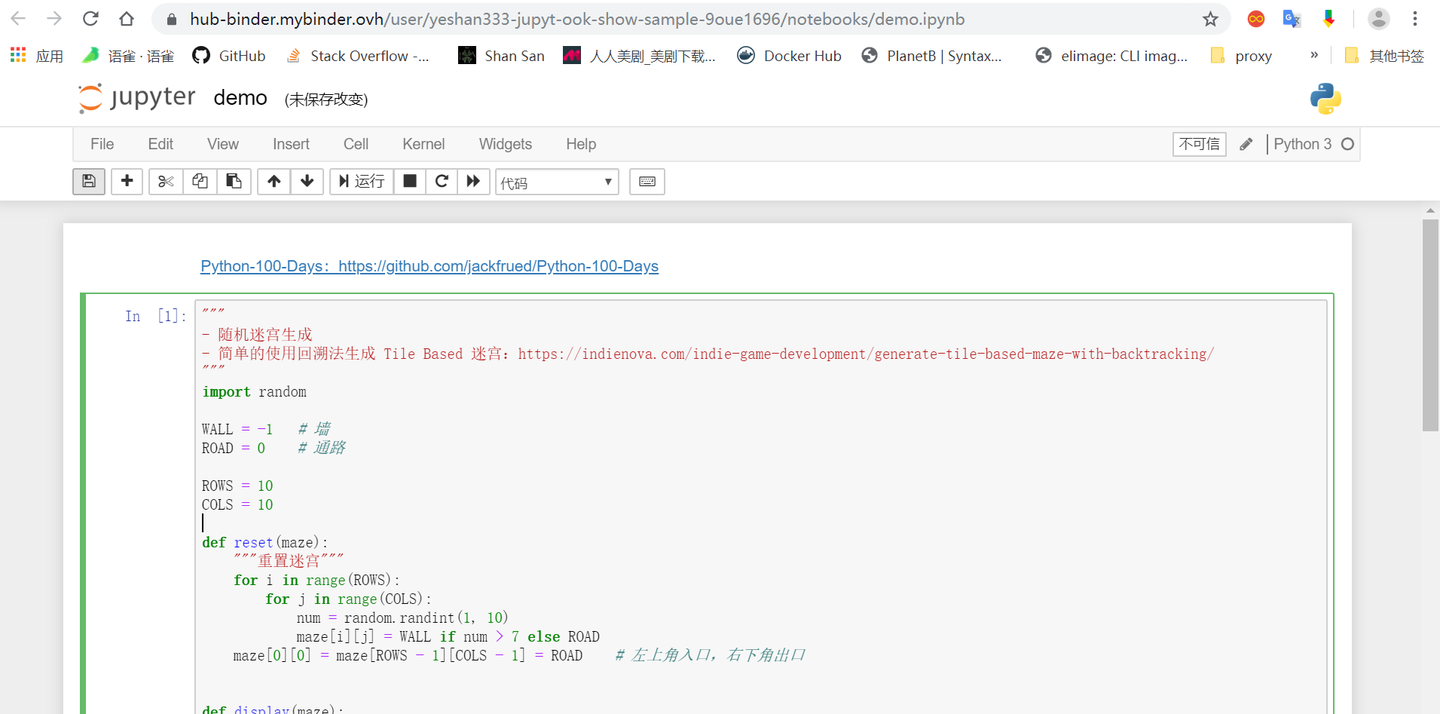This screenshot has height=714, width=1440.
Task: Star the page via the bookmark icon
Action: tap(1210, 18)
